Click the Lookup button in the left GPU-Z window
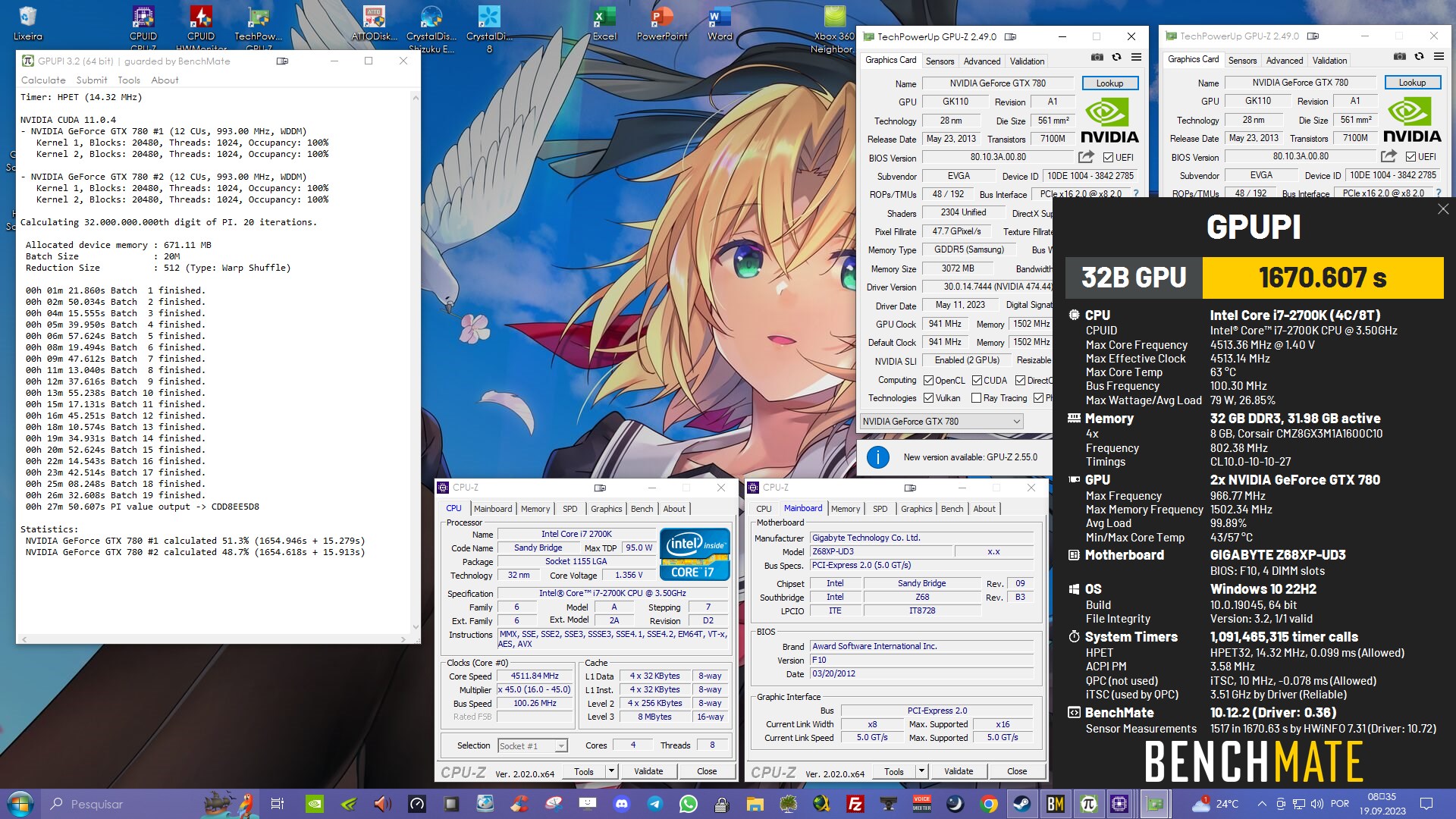This screenshot has width=1456, height=819. coord(1109,83)
